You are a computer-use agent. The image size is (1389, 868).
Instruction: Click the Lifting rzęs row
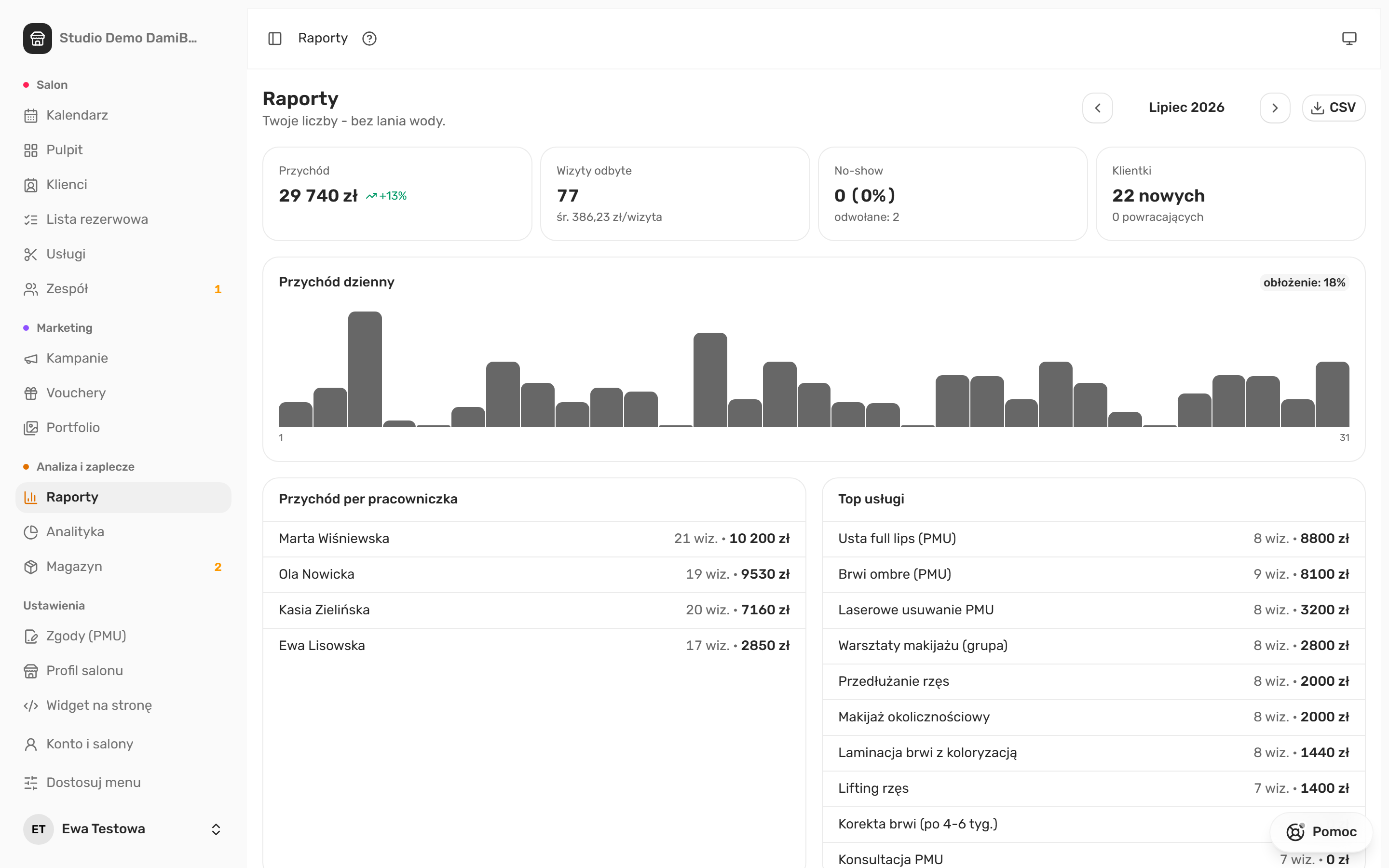1093,789
